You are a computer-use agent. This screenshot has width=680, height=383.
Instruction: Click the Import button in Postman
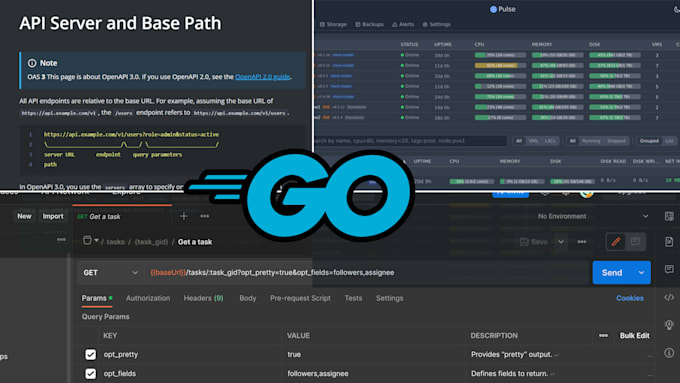53,216
